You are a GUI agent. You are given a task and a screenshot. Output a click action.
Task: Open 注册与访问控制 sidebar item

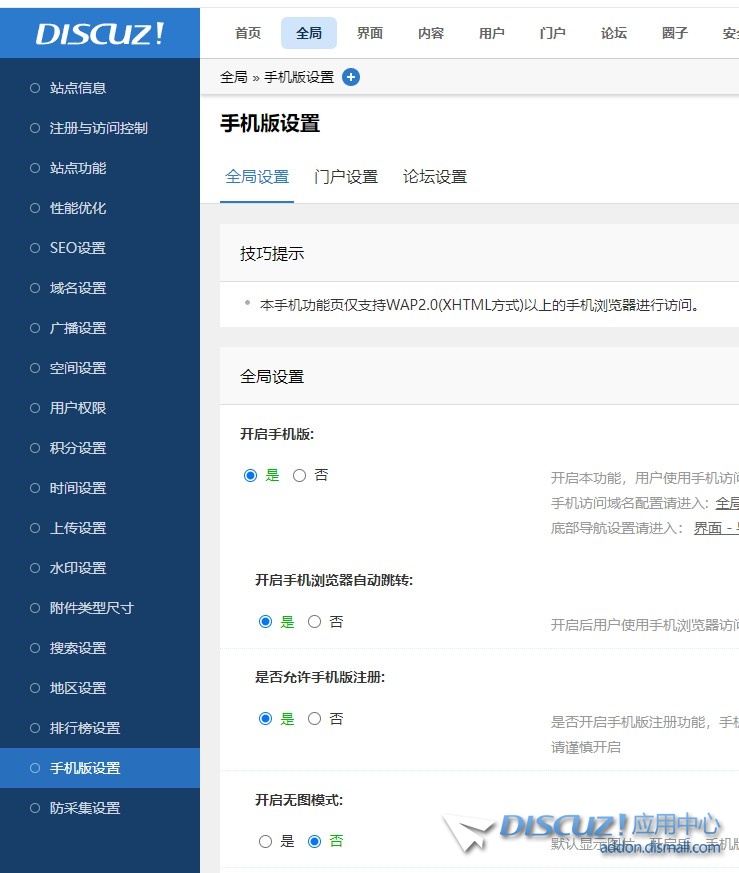coord(99,128)
